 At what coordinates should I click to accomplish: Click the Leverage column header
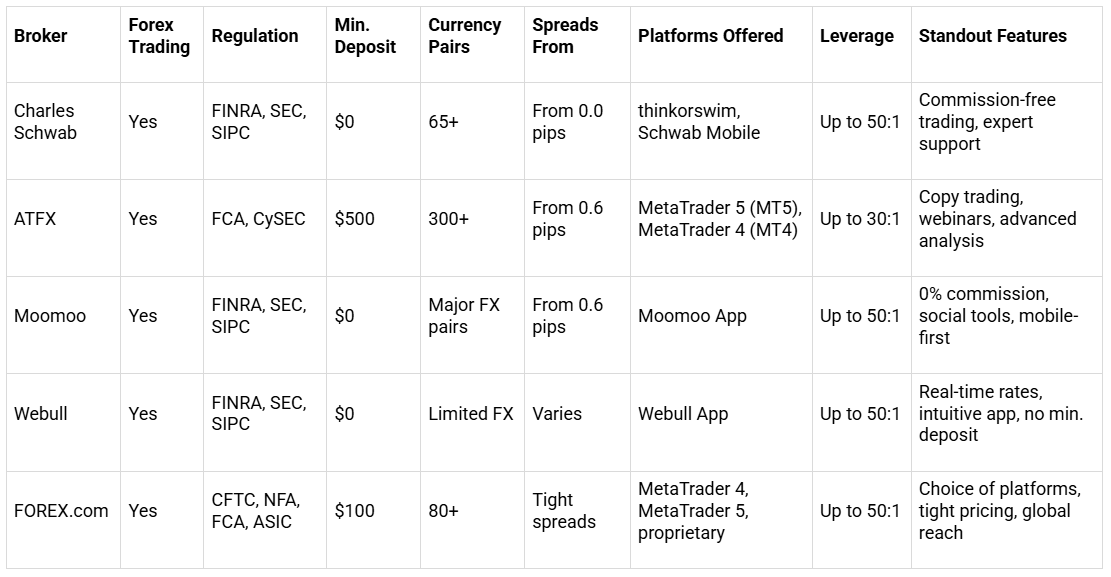click(856, 36)
